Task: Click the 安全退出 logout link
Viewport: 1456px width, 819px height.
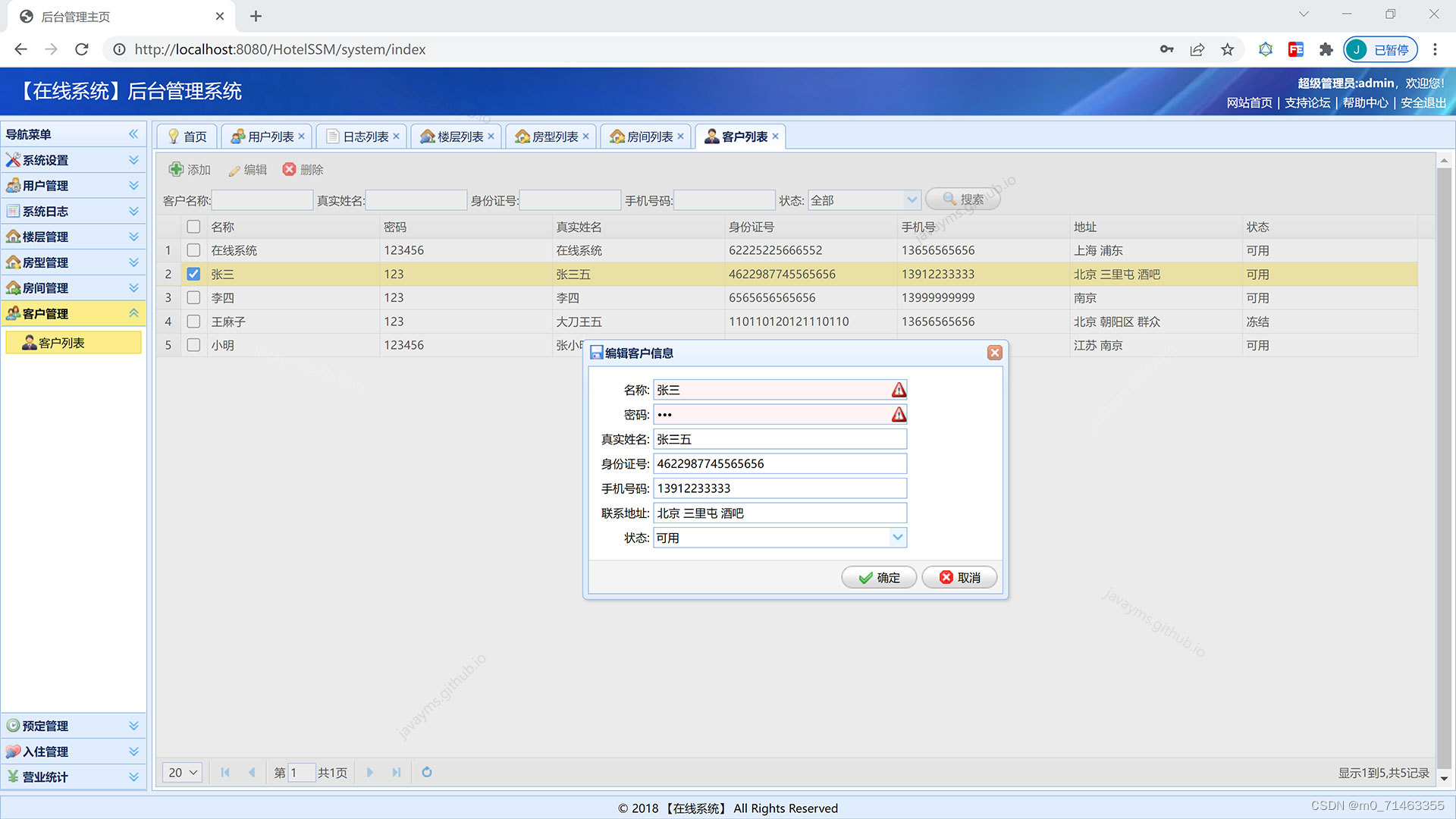Action: click(x=1423, y=102)
